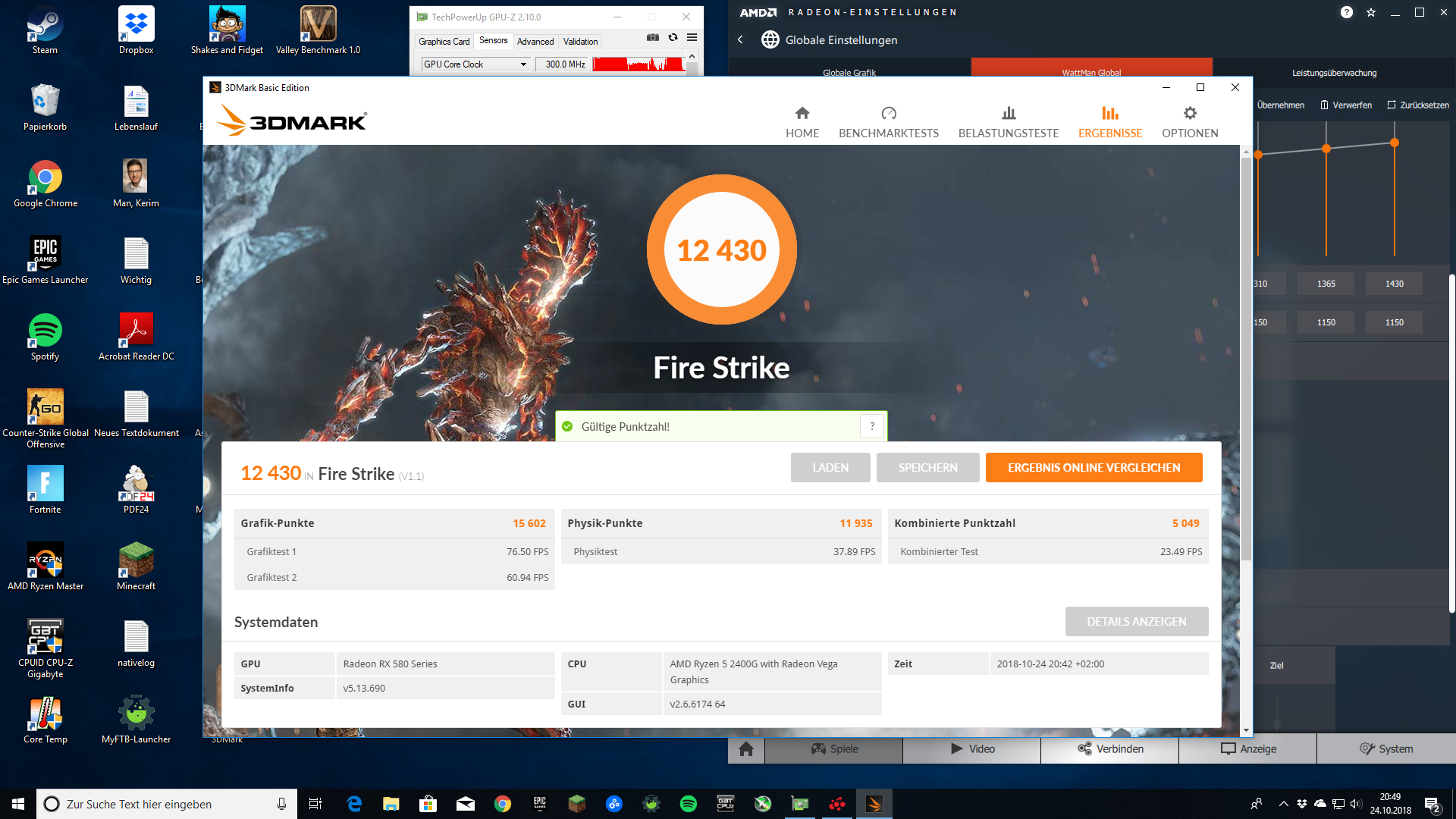Click the WattMan 1430 frequency slider point
The height and width of the screenshot is (819, 1456).
pos(1394,143)
